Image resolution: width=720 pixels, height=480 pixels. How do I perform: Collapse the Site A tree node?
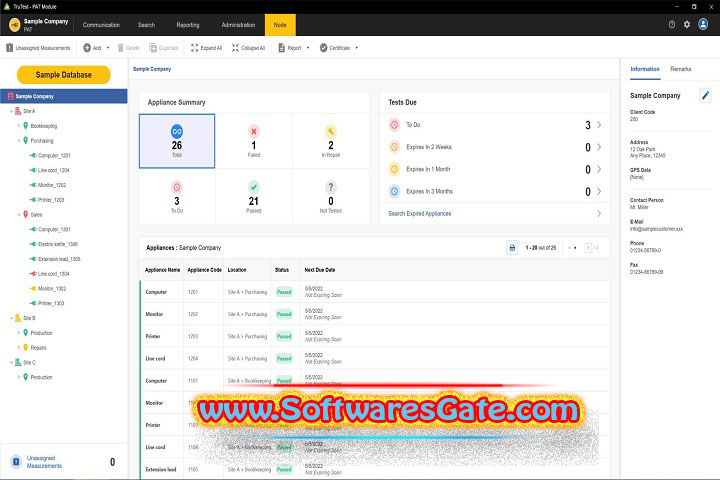[11, 111]
